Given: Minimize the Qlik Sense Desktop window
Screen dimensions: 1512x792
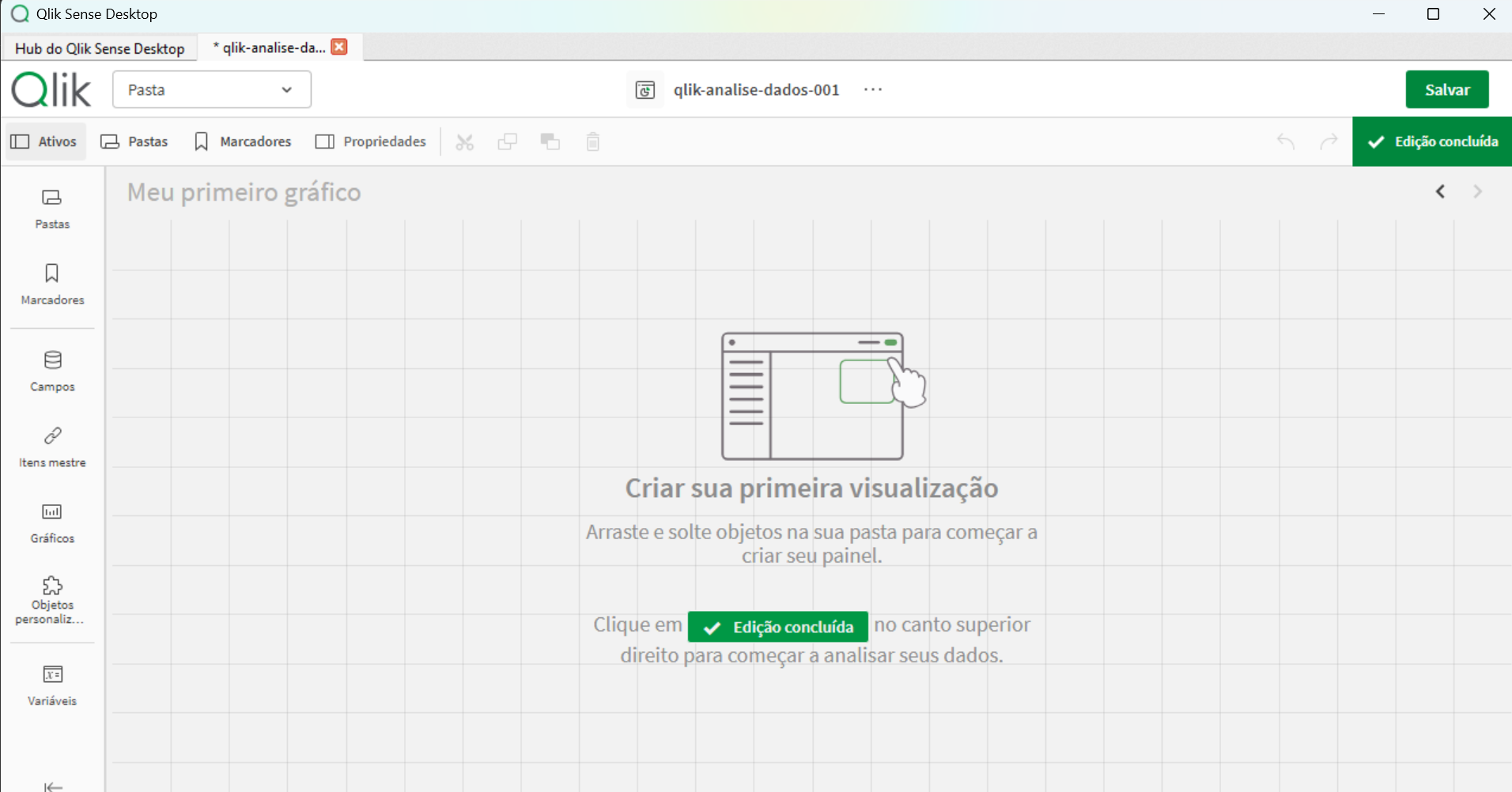Looking at the screenshot, I should pyautogui.click(x=1379, y=14).
